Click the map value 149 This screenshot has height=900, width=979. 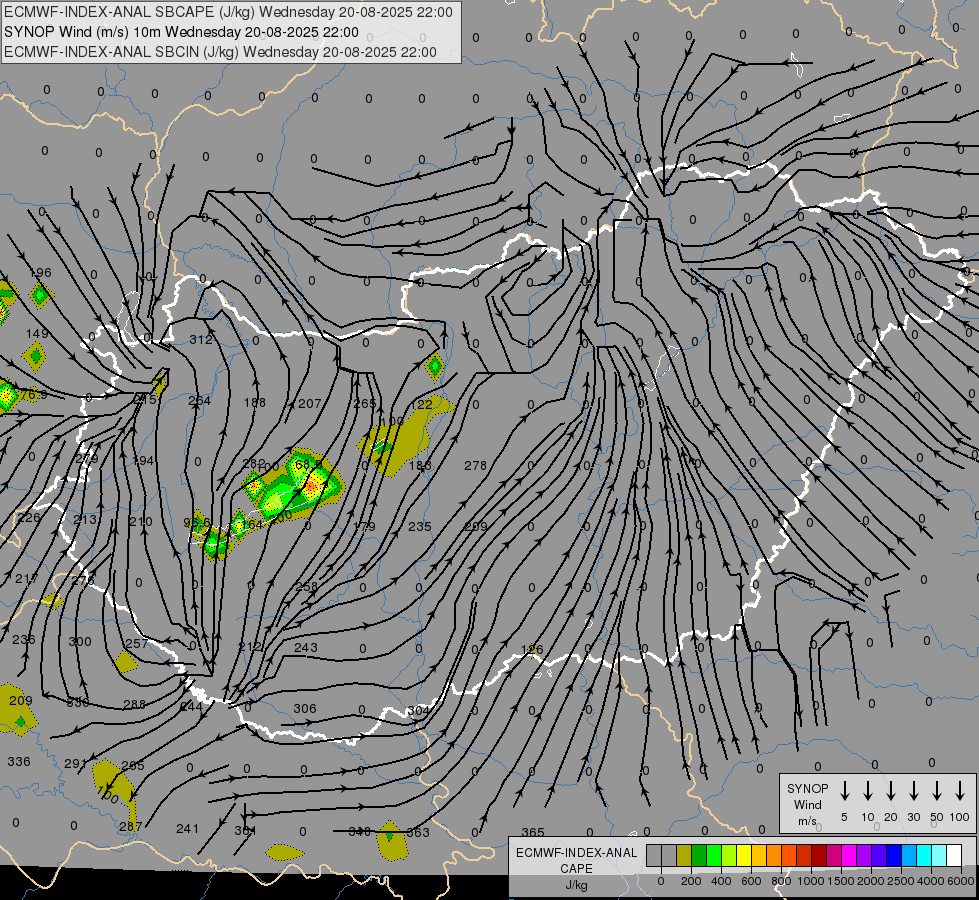click(x=37, y=334)
